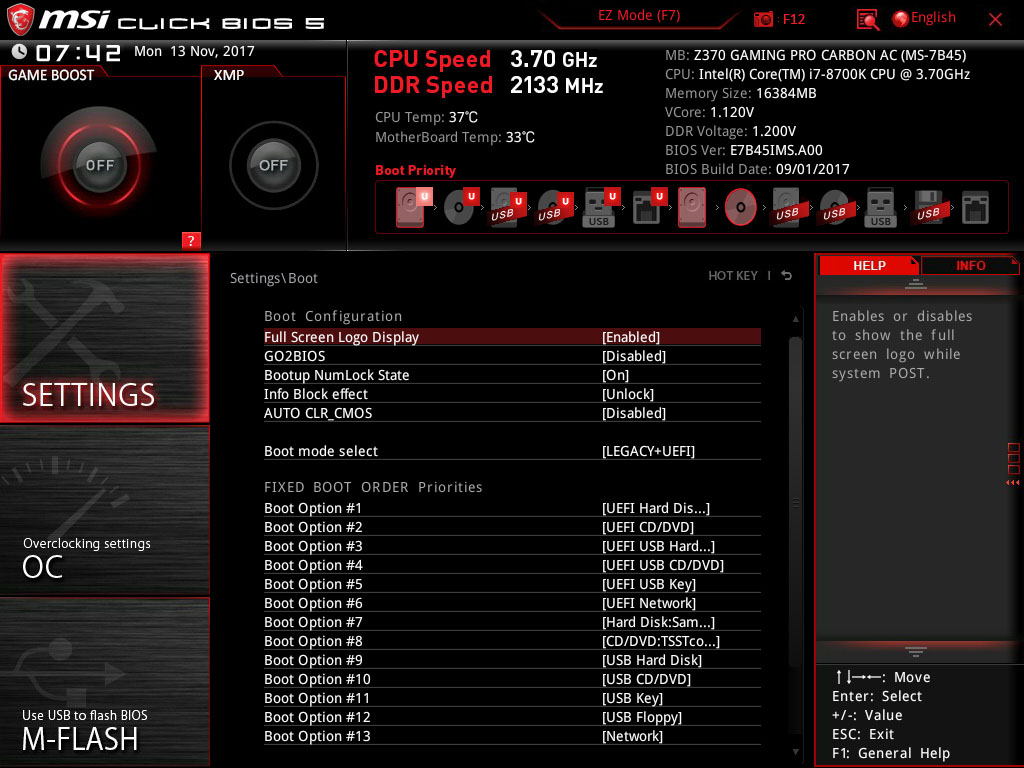Toggle Full Screen Logo Display Enabled value
Viewport: 1024px width, 768px height.
tap(630, 337)
